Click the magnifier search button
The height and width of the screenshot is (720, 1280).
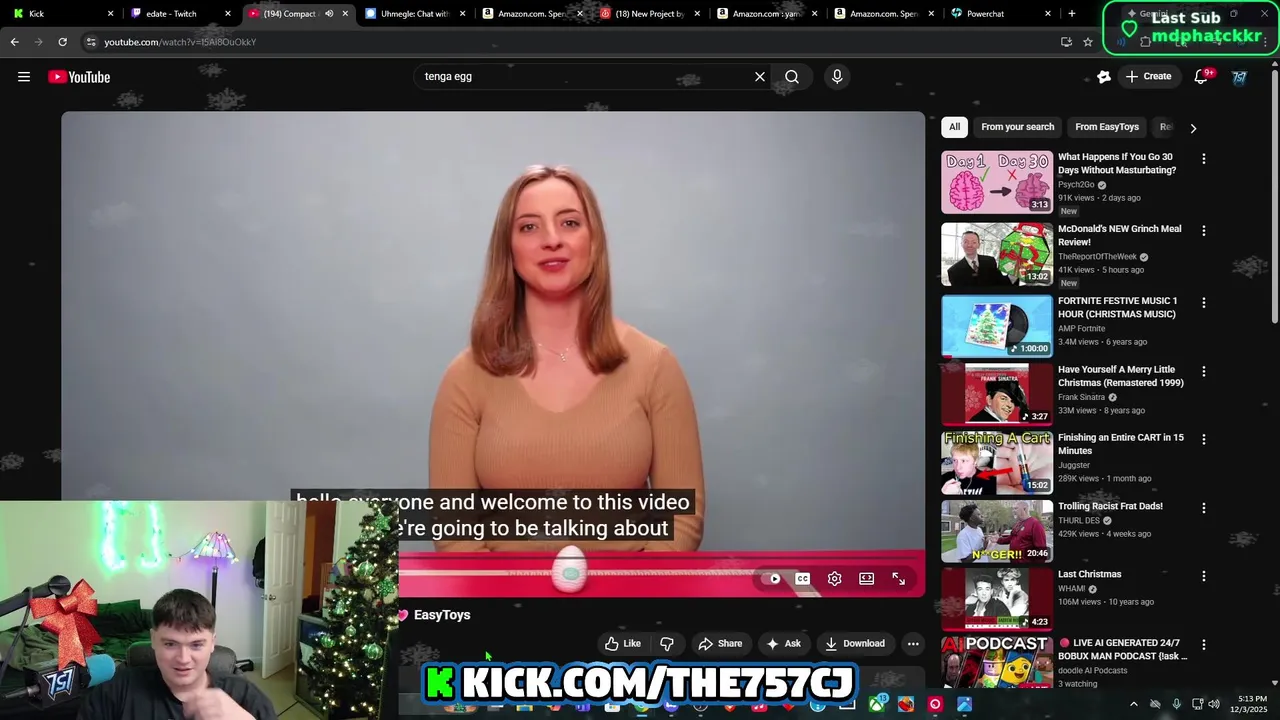coord(792,77)
